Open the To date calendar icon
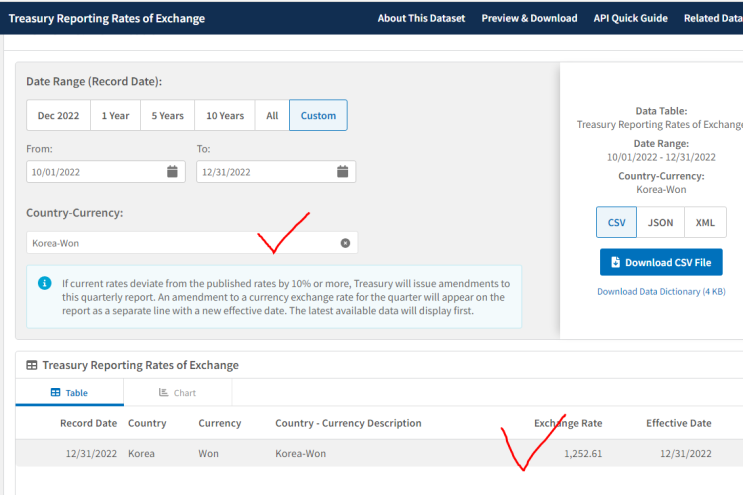 pyautogui.click(x=342, y=172)
